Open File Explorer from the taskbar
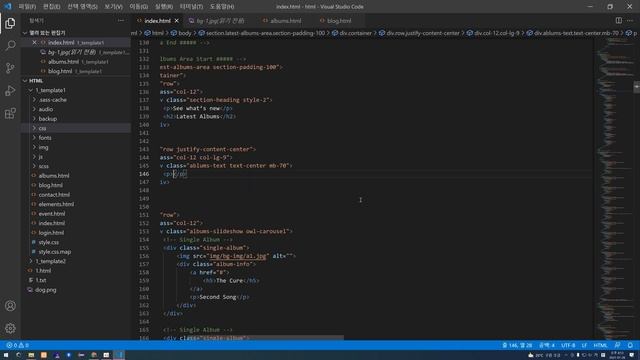Viewport: 640px width, 360px height. point(31,355)
